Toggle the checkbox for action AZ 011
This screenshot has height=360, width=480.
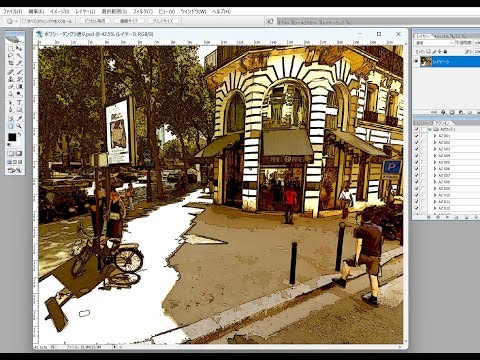coord(416,202)
